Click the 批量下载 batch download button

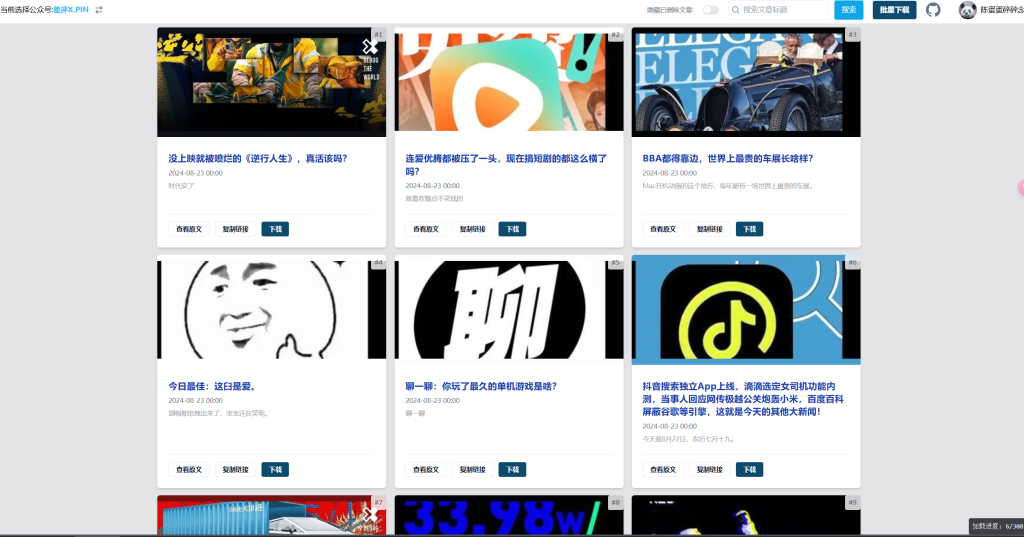(894, 10)
